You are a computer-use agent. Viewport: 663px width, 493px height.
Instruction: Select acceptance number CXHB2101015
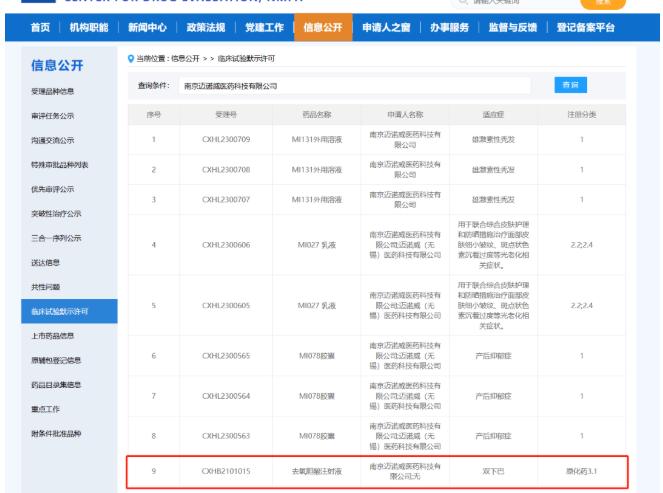(226, 471)
